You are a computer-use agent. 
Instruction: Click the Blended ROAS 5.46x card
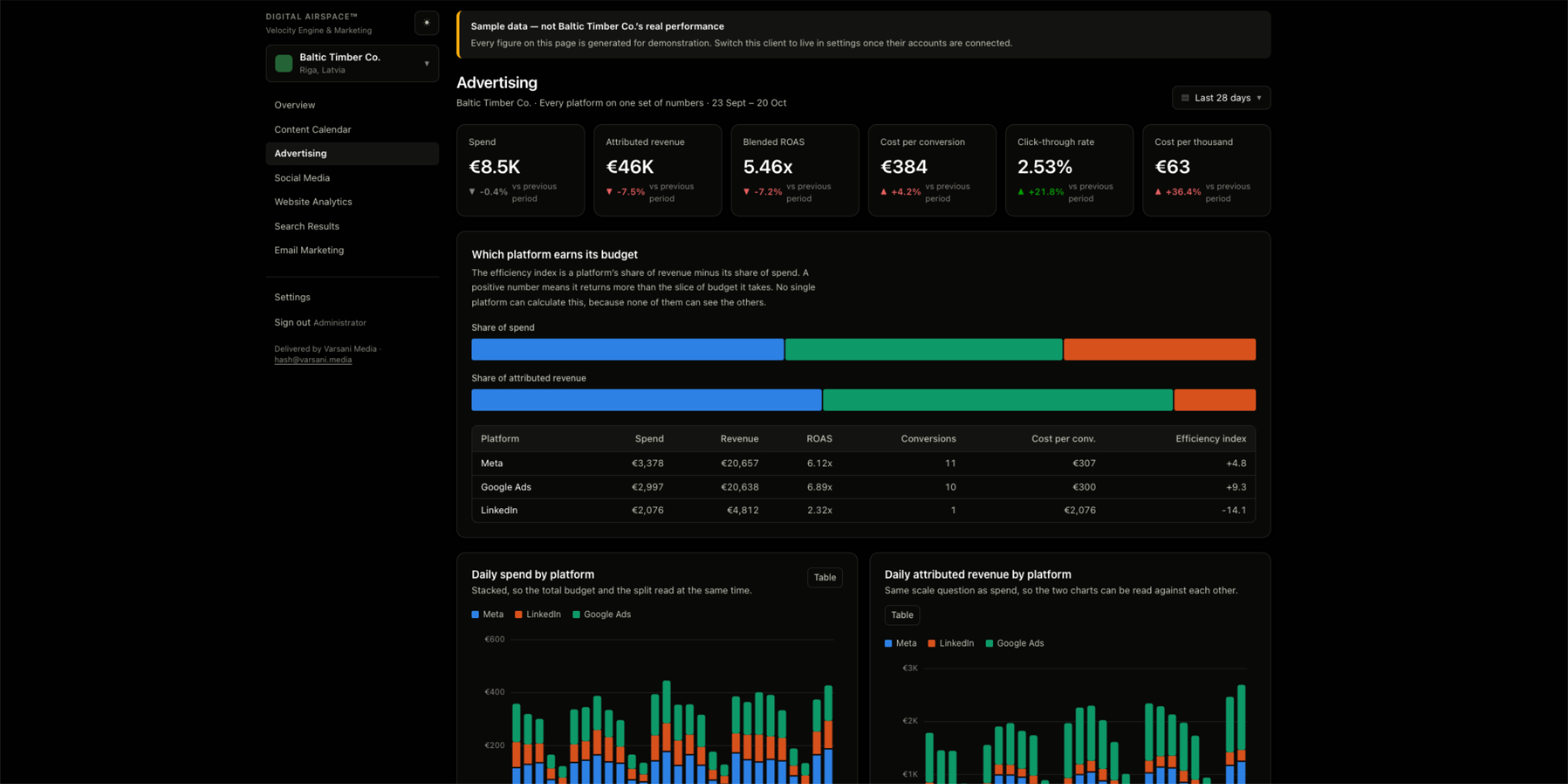pyautogui.click(x=795, y=171)
